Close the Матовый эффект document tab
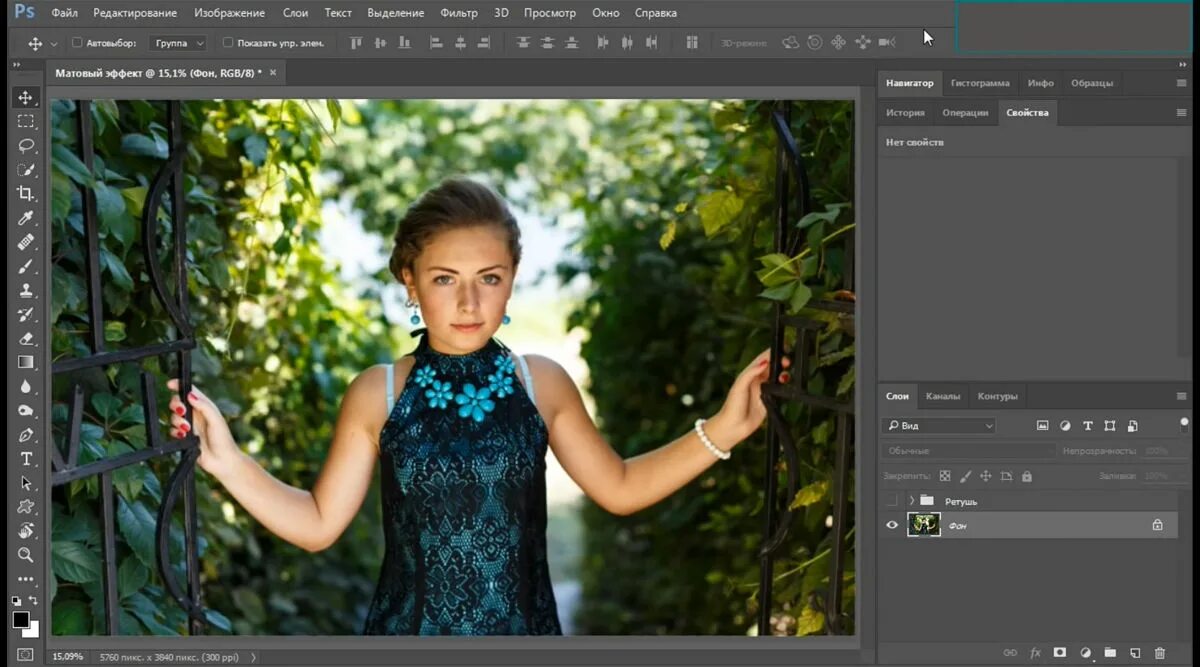The height and width of the screenshot is (667, 1200). [x=273, y=73]
